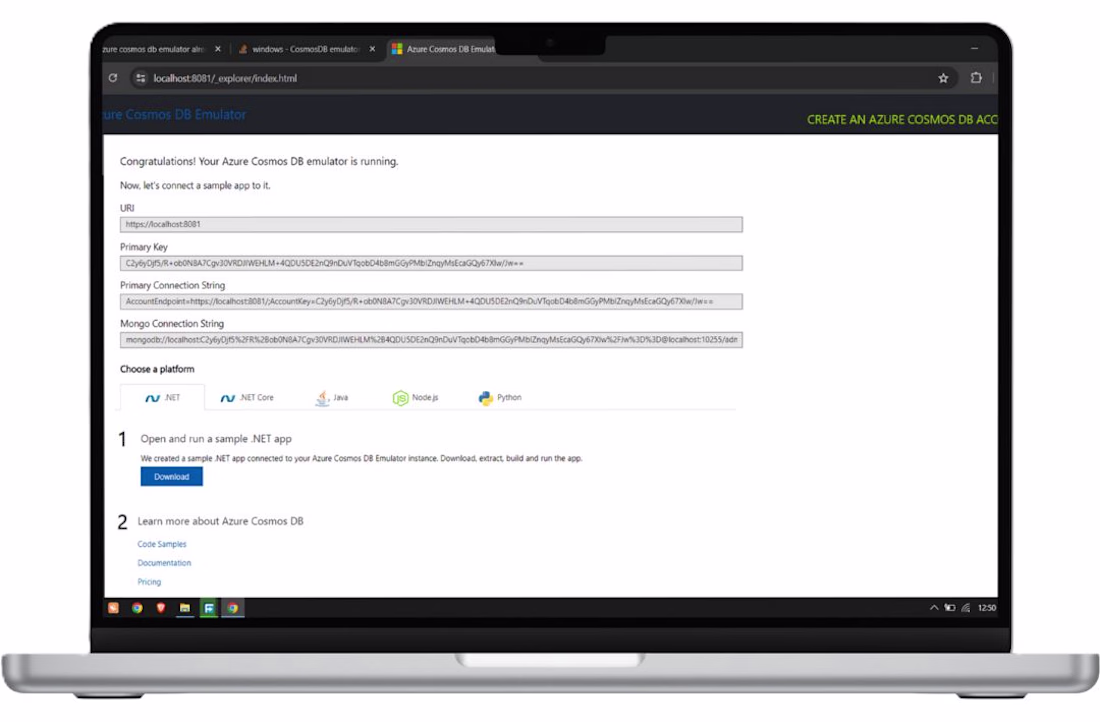This screenshot has height=722, width=1100.
Task: Click 'Learn more about Azure Cosmos DB' heading
Action: (220, 521)
